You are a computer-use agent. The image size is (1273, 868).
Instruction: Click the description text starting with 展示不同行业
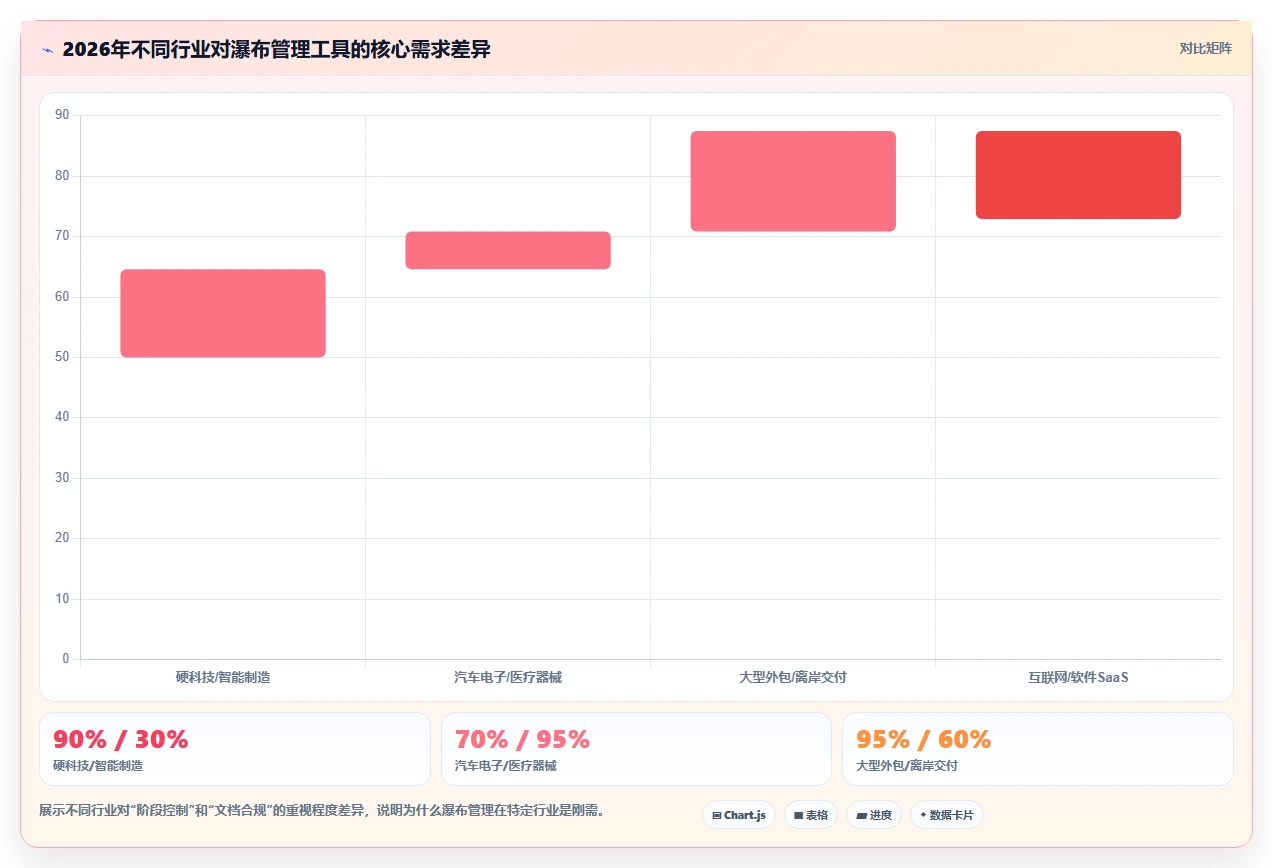coord(322,810)
